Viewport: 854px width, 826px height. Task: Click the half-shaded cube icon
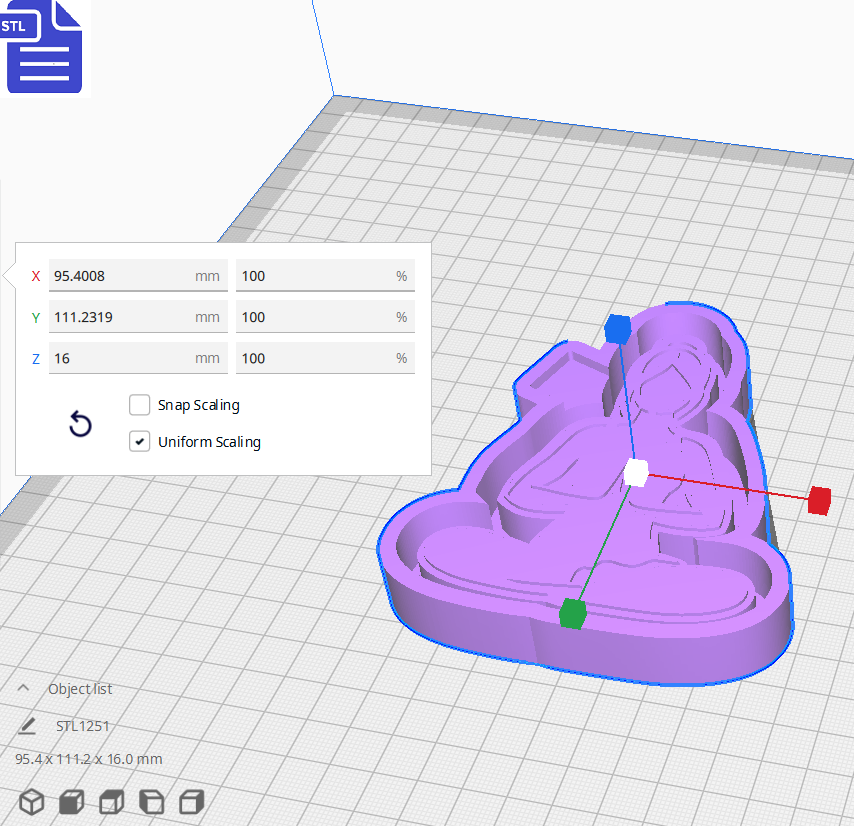pyautogui.click(x=110, y=801)
